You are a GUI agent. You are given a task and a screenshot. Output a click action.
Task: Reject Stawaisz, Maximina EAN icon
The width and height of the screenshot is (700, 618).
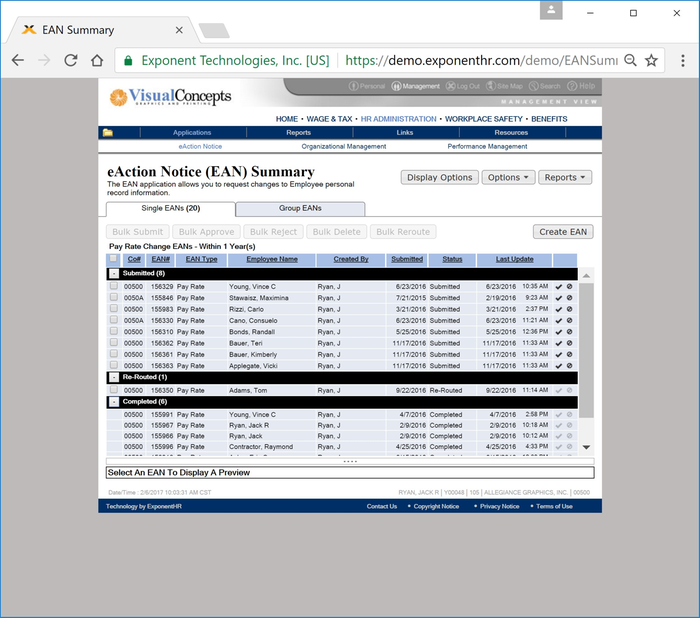(570, 298)
